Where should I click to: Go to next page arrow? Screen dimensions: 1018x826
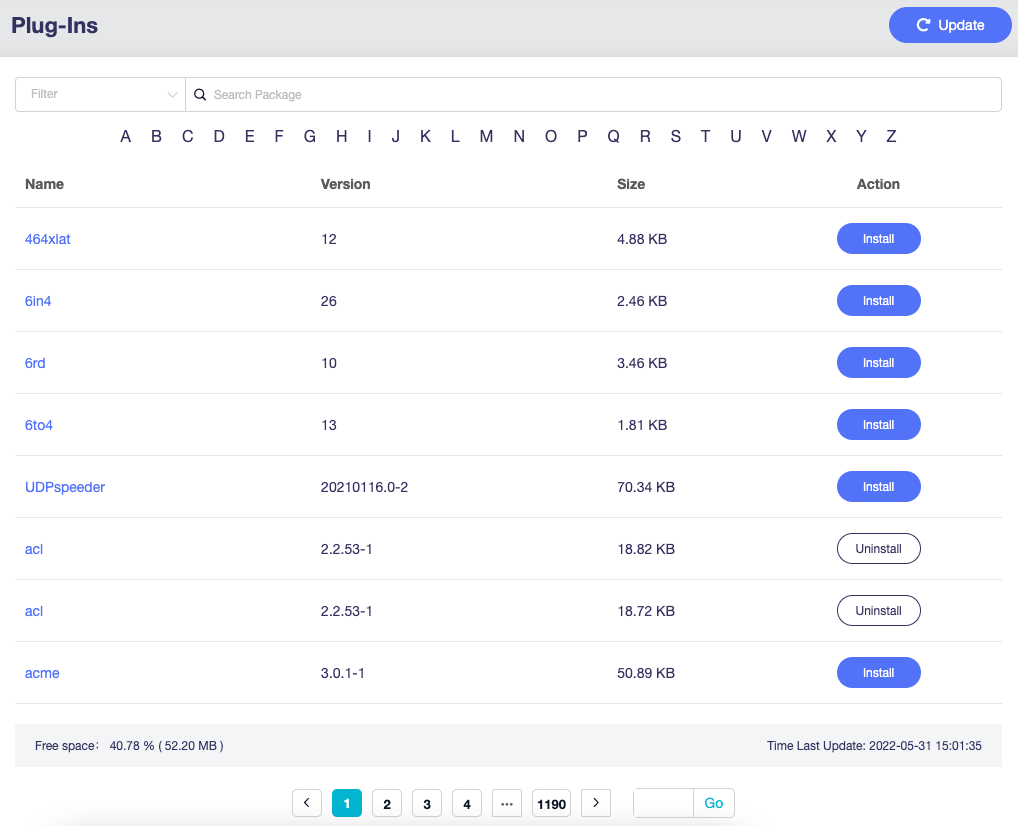(x=596, y=803)
